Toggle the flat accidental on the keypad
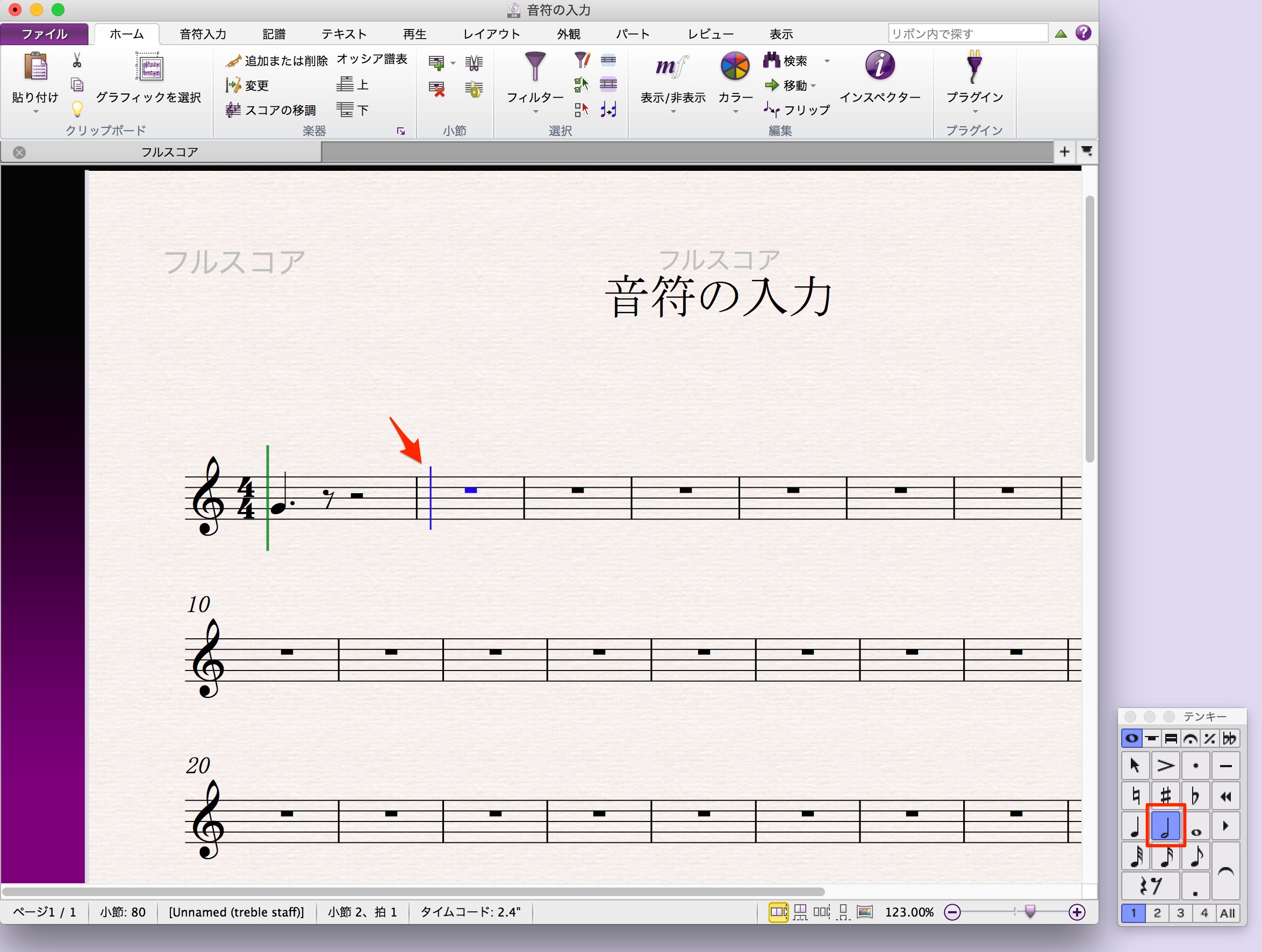Screen dimensions: 1262x952 click(1195, 796)
